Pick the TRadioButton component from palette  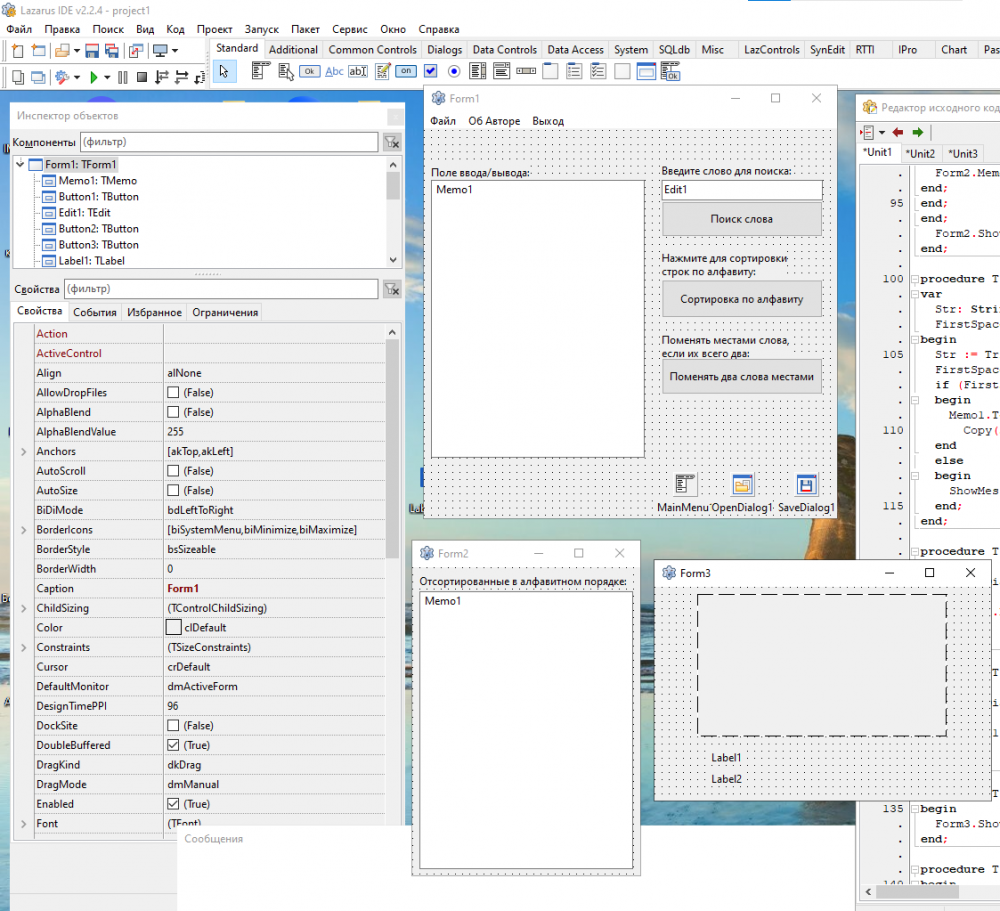point(454,71)
